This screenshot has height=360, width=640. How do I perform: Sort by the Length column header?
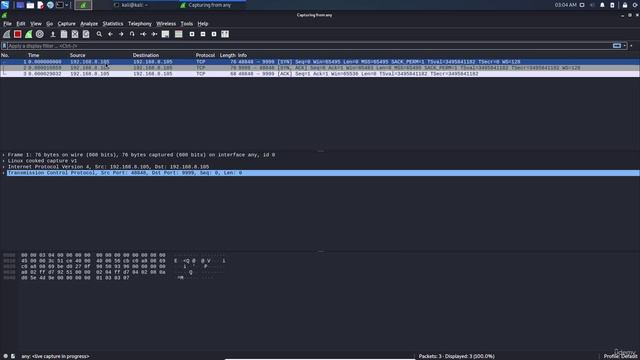(227, 55)
